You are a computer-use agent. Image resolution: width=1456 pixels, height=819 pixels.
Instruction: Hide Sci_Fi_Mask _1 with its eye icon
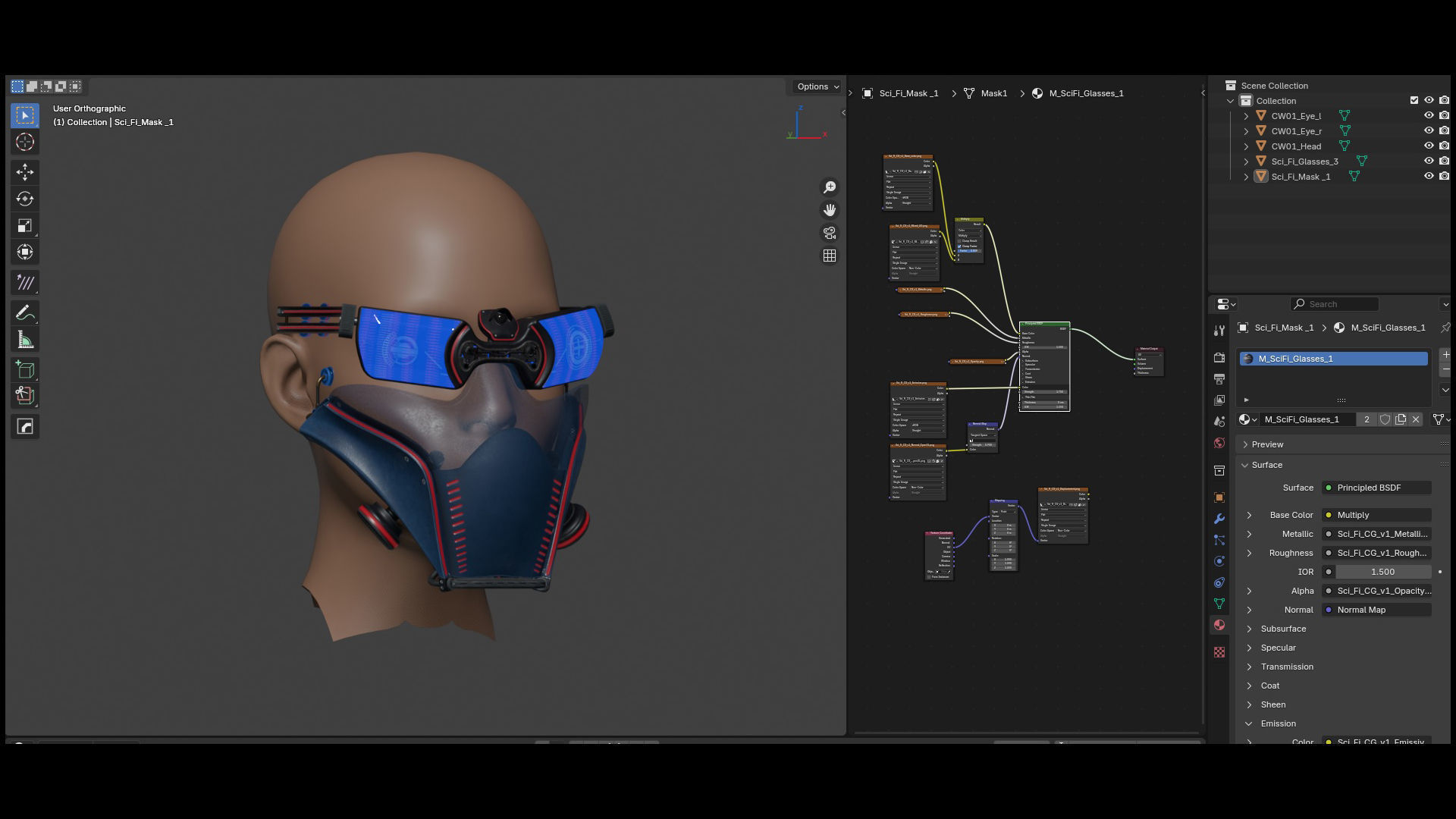[1429, 176]
